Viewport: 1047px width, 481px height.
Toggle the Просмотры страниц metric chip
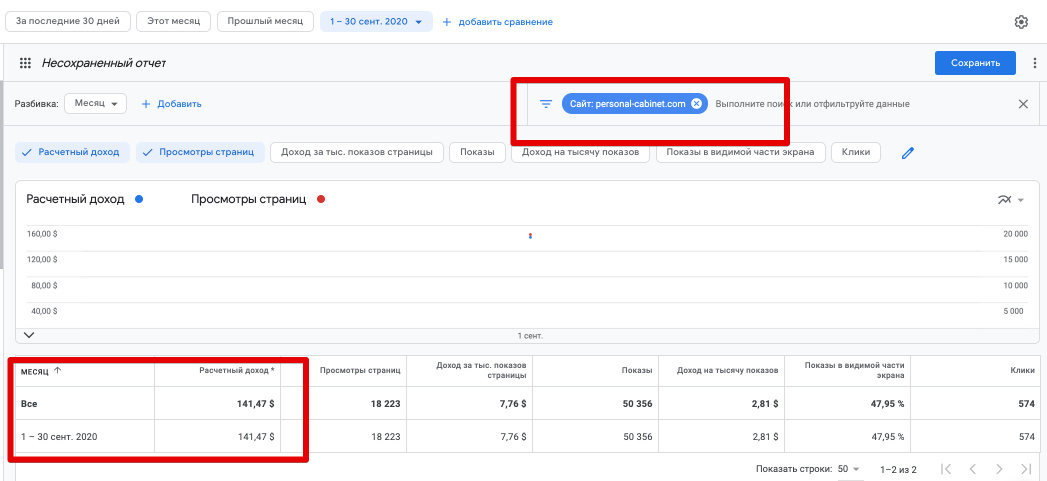click(x=200, y=152)
